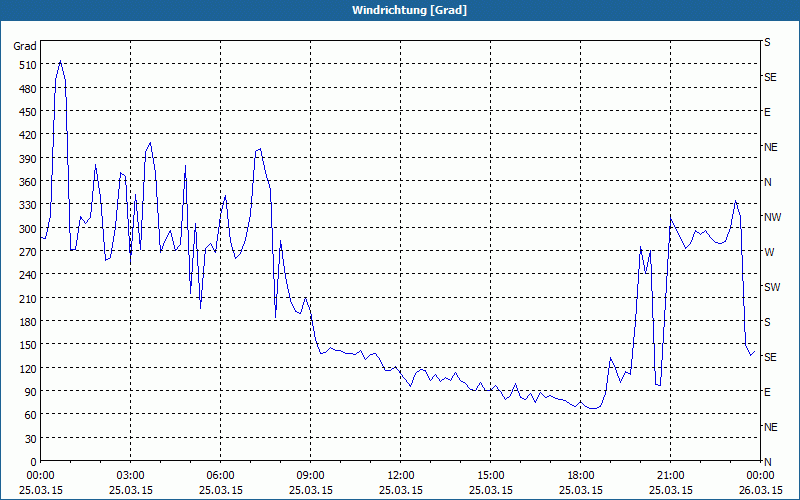Screen dimensions: 800x500
Task: Click the 00:00 label above 26.03.15
Action: (760, 476)
